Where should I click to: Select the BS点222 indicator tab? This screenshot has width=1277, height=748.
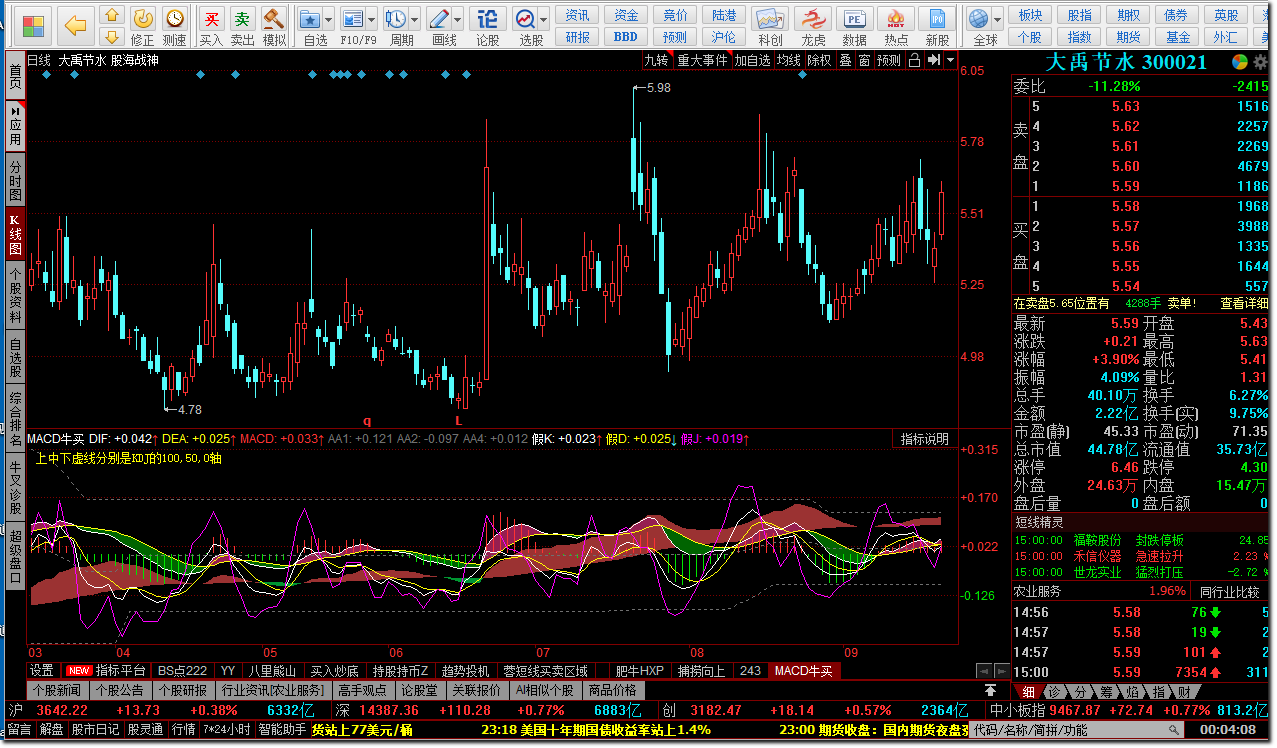coord(182,671)
